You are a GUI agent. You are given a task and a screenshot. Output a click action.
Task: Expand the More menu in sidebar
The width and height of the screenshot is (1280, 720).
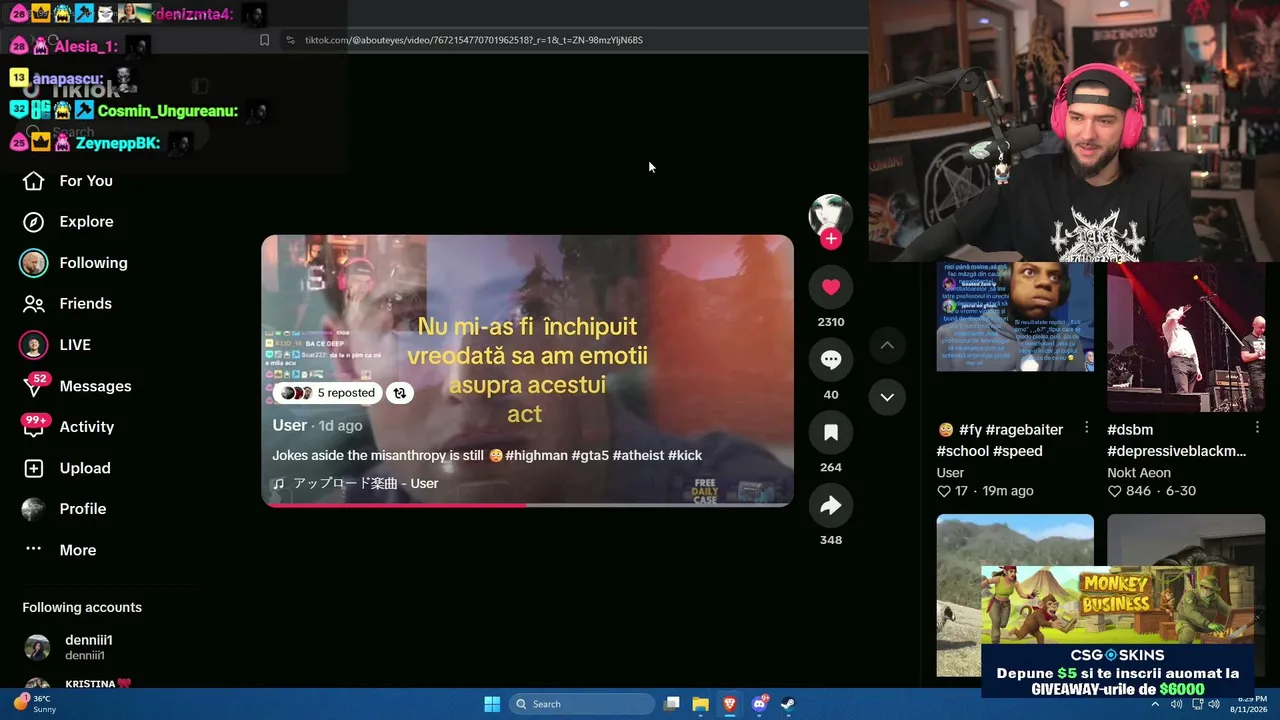click(60, 550)
